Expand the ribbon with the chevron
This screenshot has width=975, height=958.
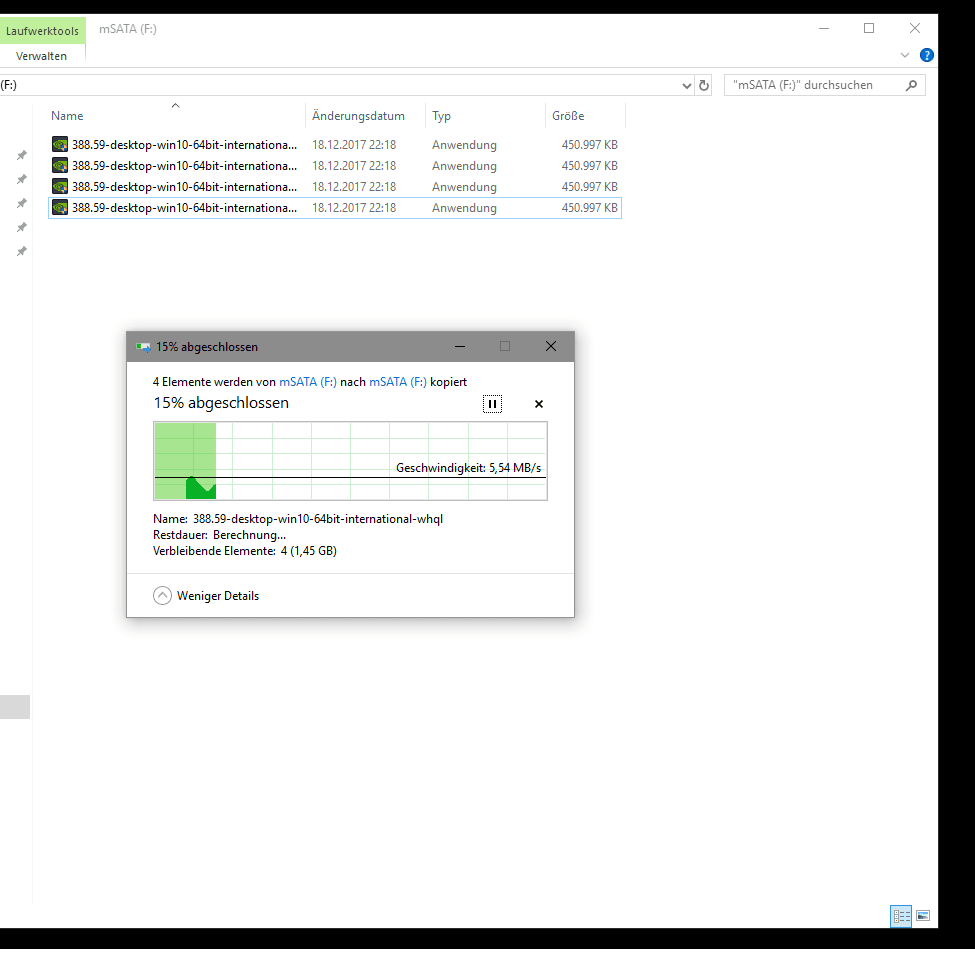click(905, 55)
